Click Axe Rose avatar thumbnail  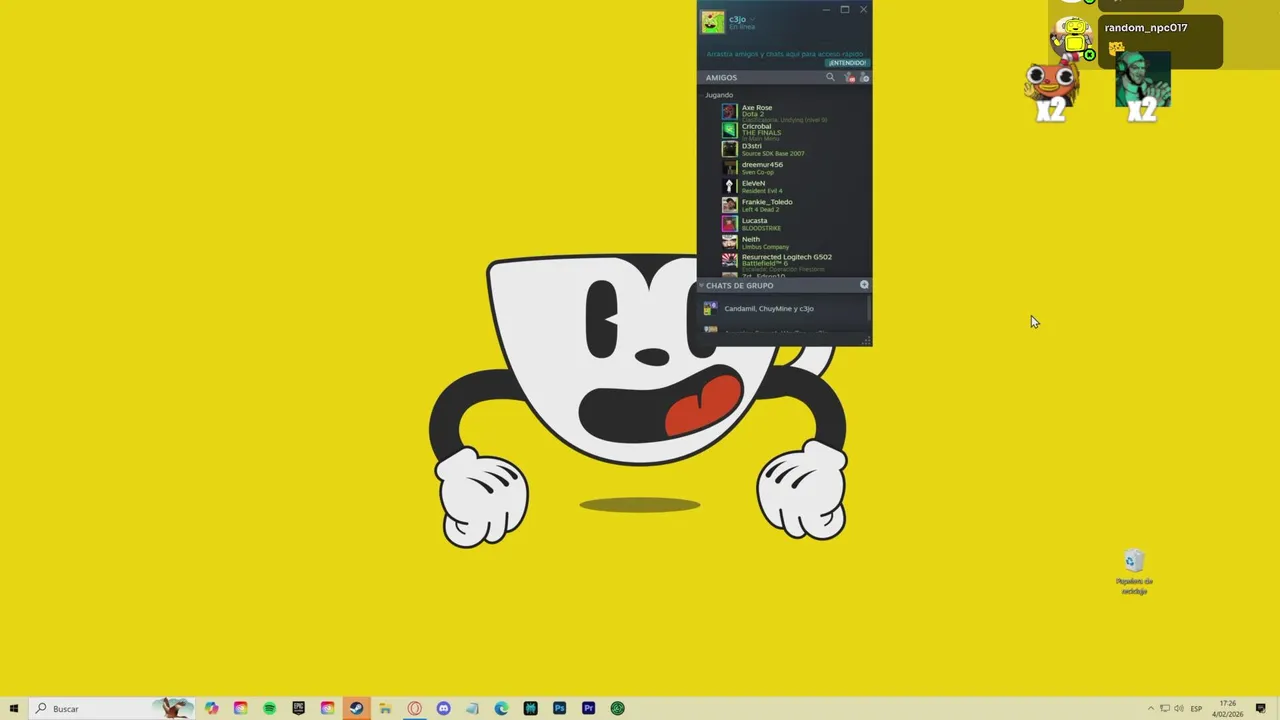click(x=730, y=112)
